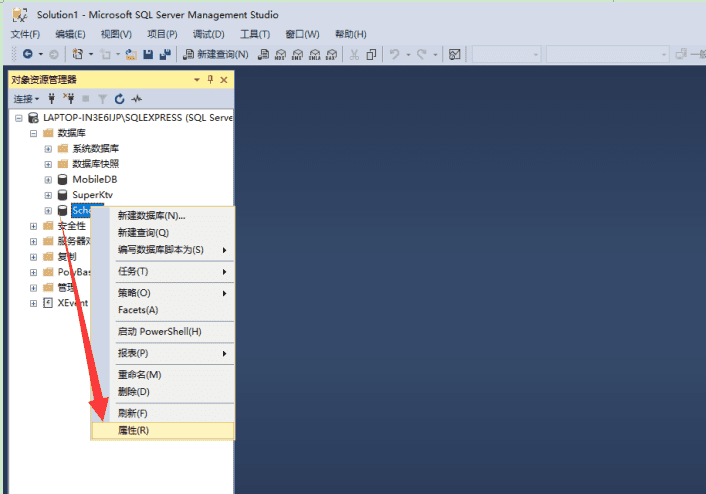Click the MDX query icon
This screenshot has width=706, height=494.
[x=280, y=55]
